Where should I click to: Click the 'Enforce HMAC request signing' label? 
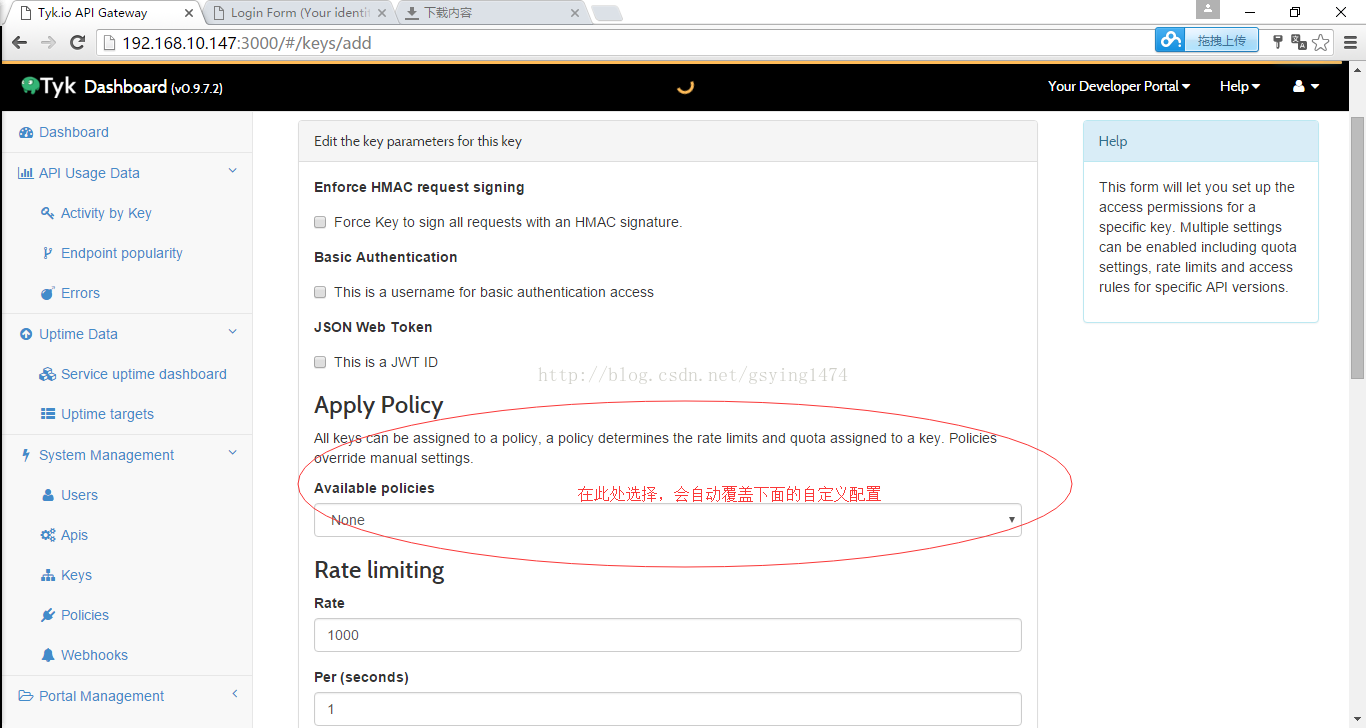tap(419, 187)
